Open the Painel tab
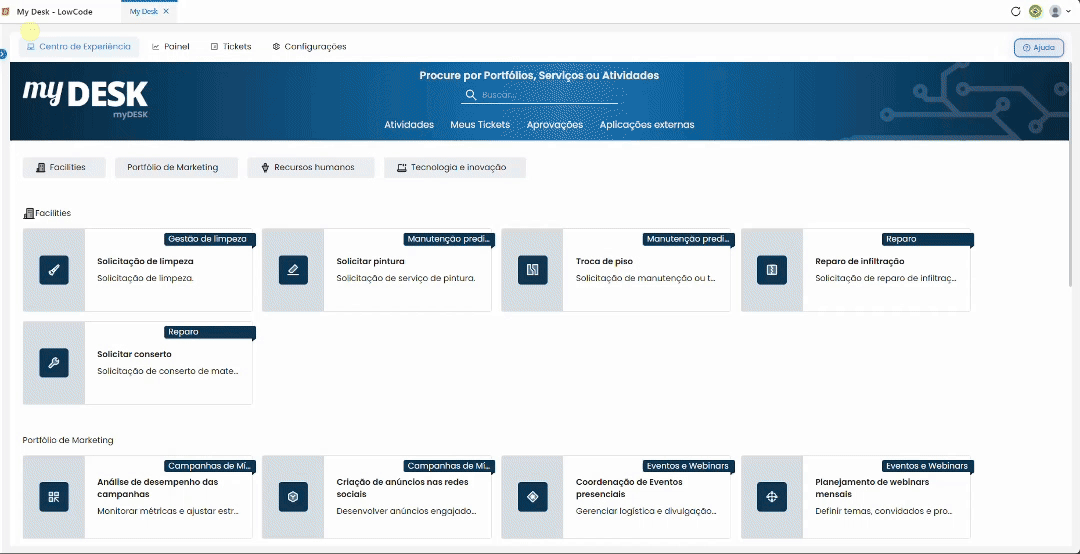 pyautogui.click(x=171, y=47)
